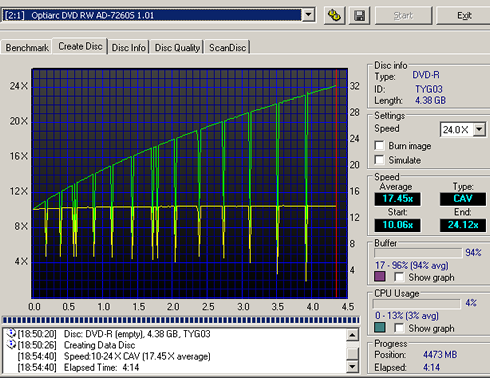This screenshot has width=490, height=378.
Task: Check Show graph under Buffer
Action: click(399, 277)
